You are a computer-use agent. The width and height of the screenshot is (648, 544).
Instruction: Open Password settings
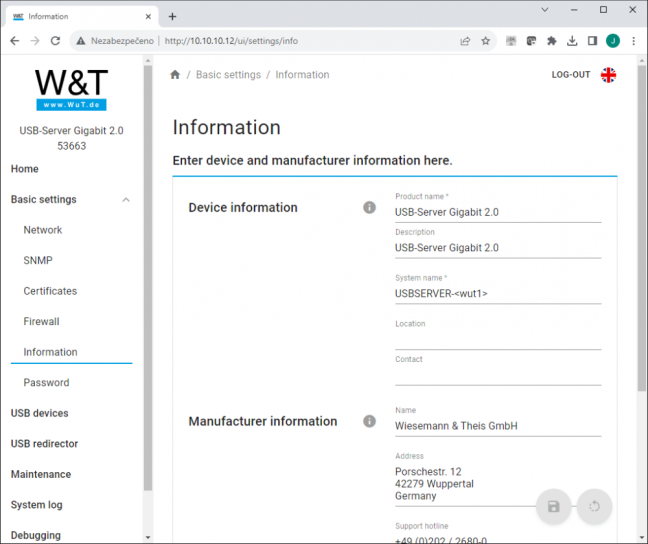(x=46, y=383)
